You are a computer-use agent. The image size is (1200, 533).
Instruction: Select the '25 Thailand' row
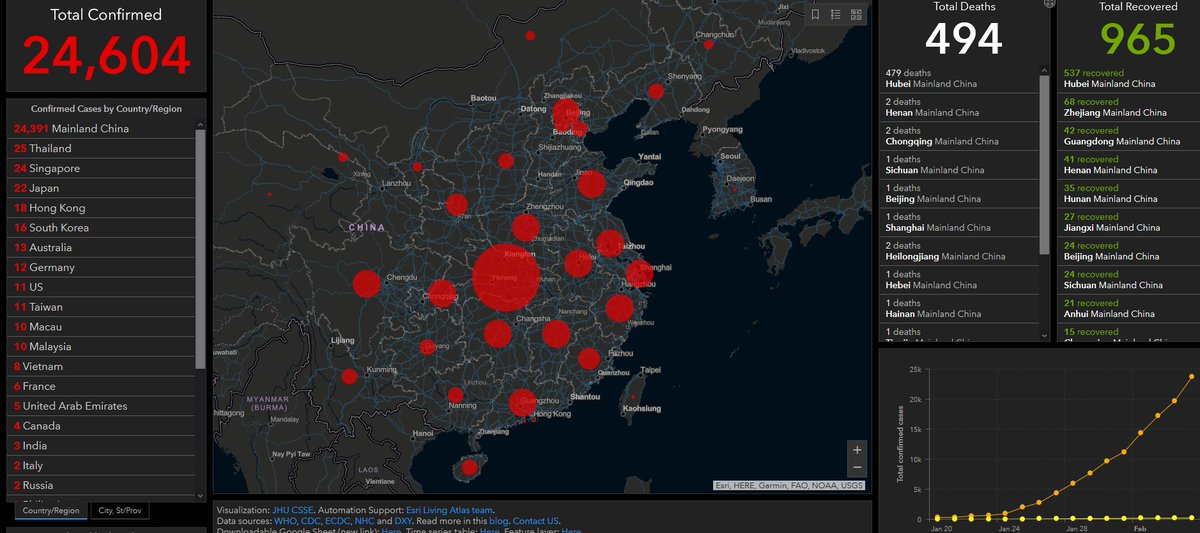(x=101, y=148)
